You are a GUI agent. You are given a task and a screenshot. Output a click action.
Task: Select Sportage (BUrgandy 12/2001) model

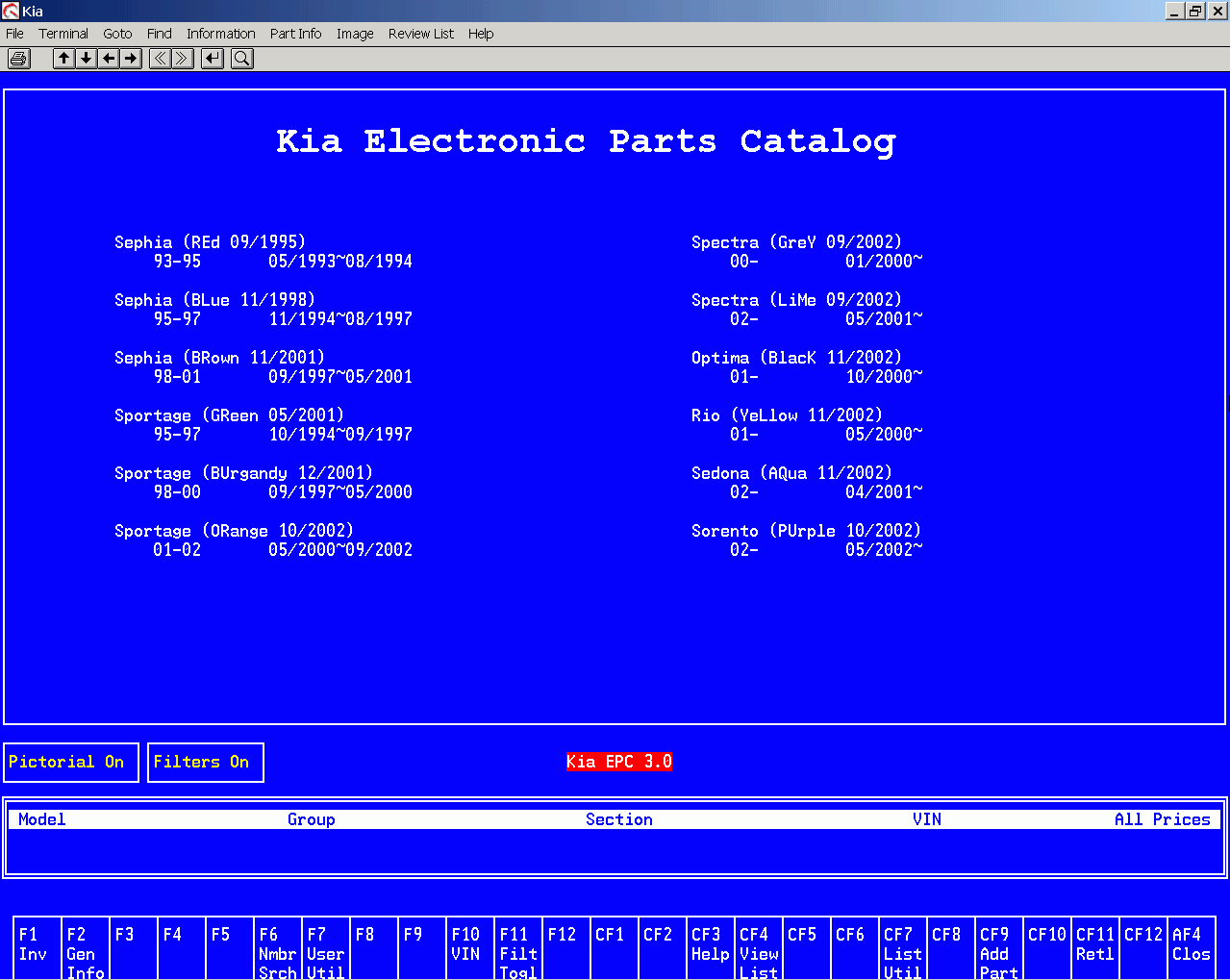[243, 473]
